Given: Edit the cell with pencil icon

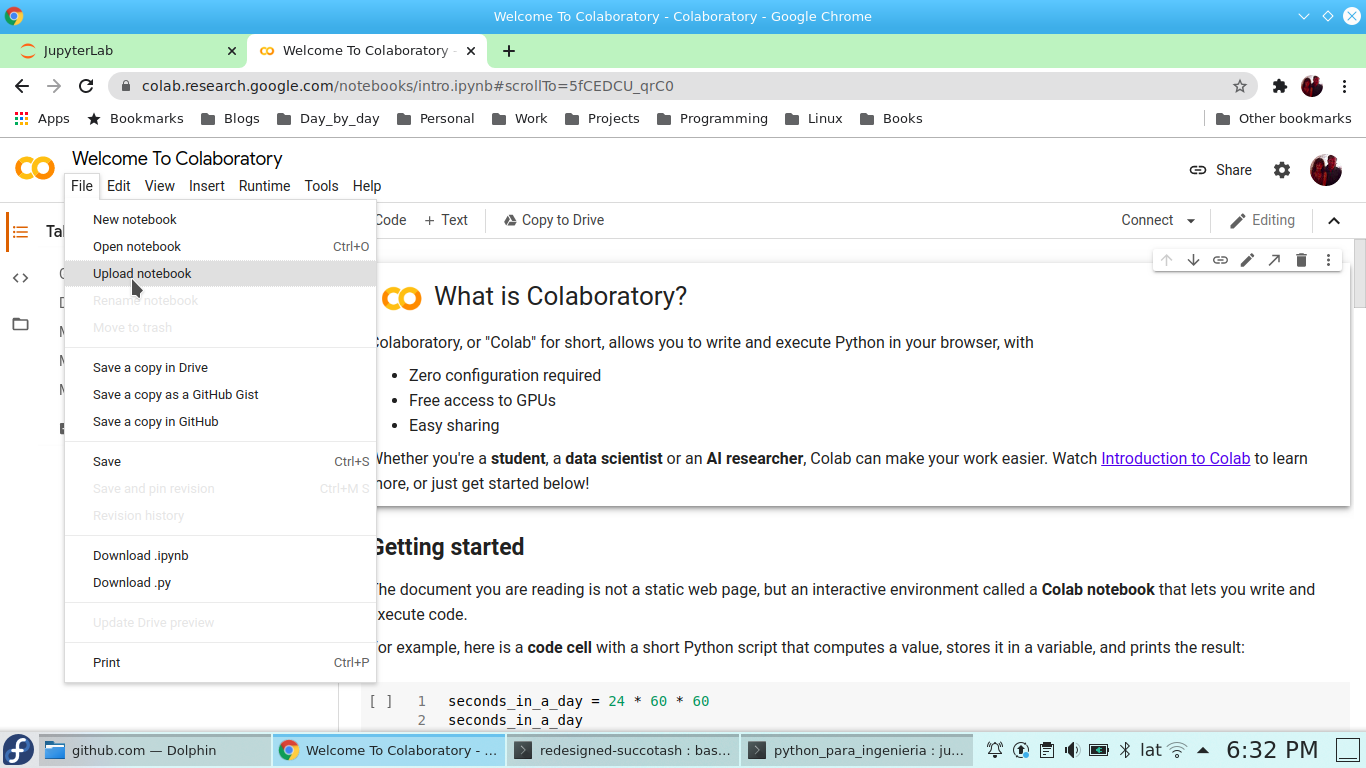Looking at the screenshot, I should 1247,260.
